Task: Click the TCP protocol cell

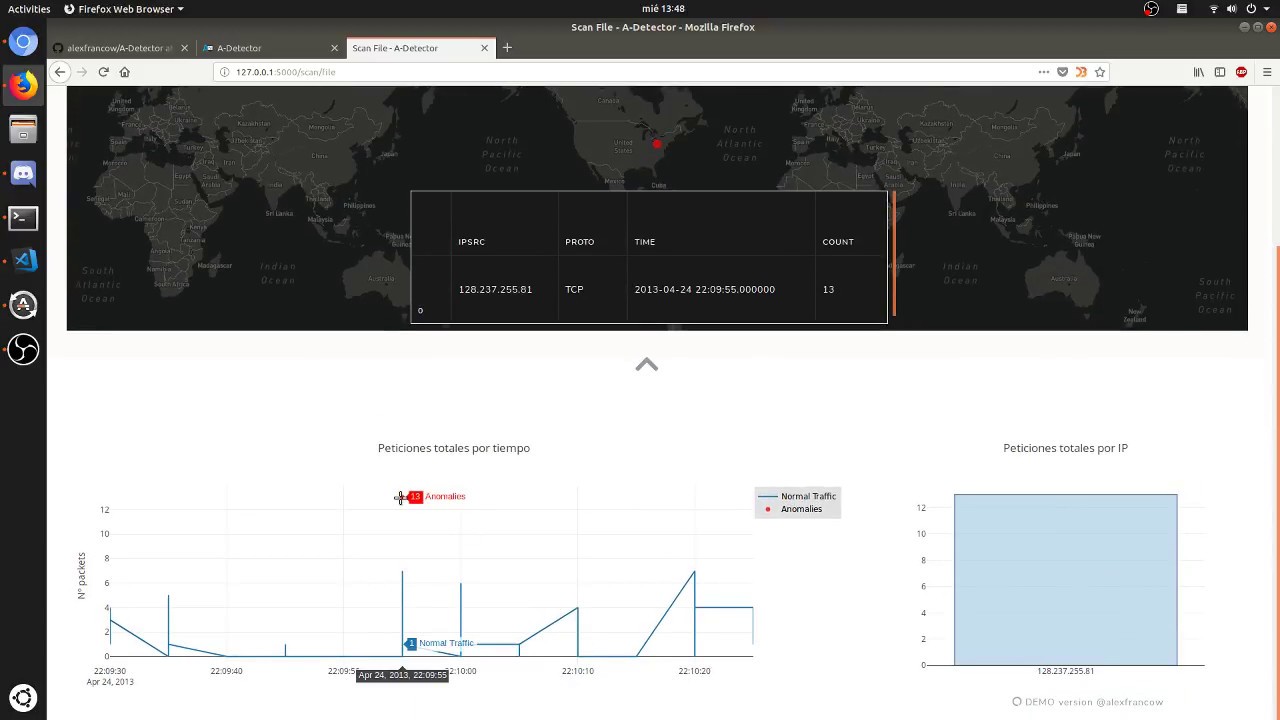Action: coord(574,289)
